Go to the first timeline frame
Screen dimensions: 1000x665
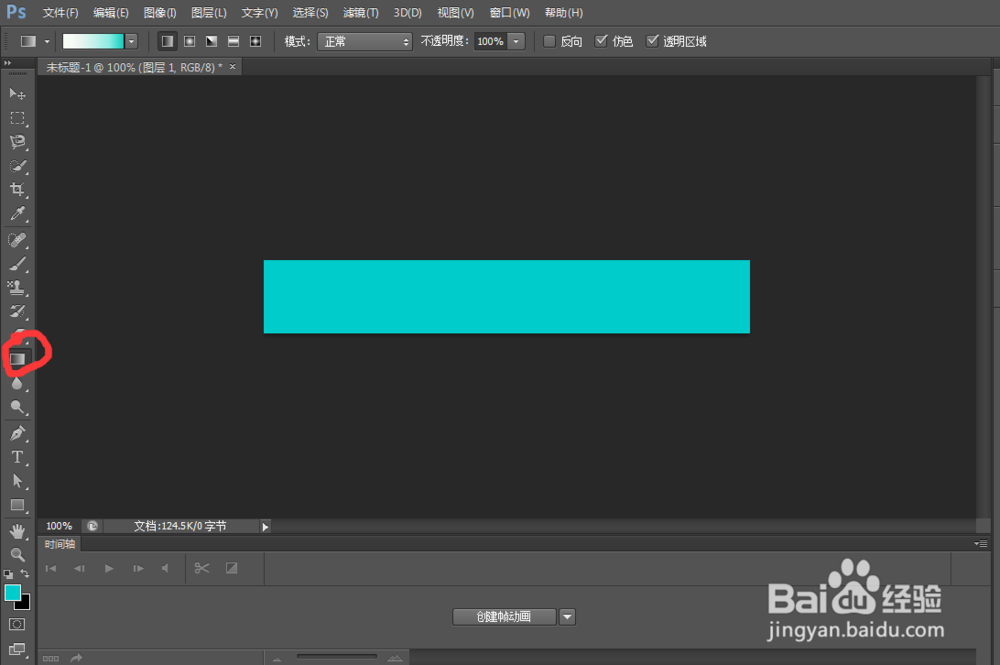click(x=51, y=568)
